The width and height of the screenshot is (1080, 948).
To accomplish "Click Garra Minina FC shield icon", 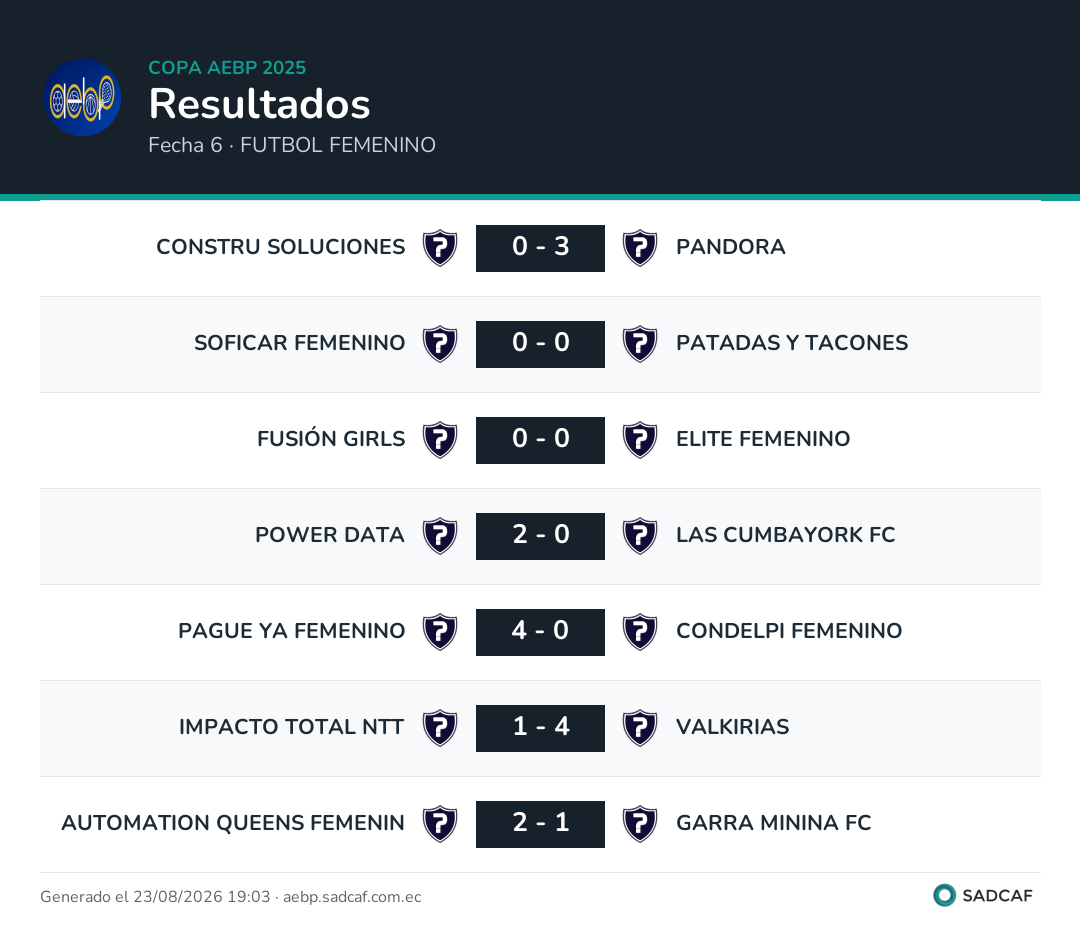I will pyautogui.click(x=640, y=824).
